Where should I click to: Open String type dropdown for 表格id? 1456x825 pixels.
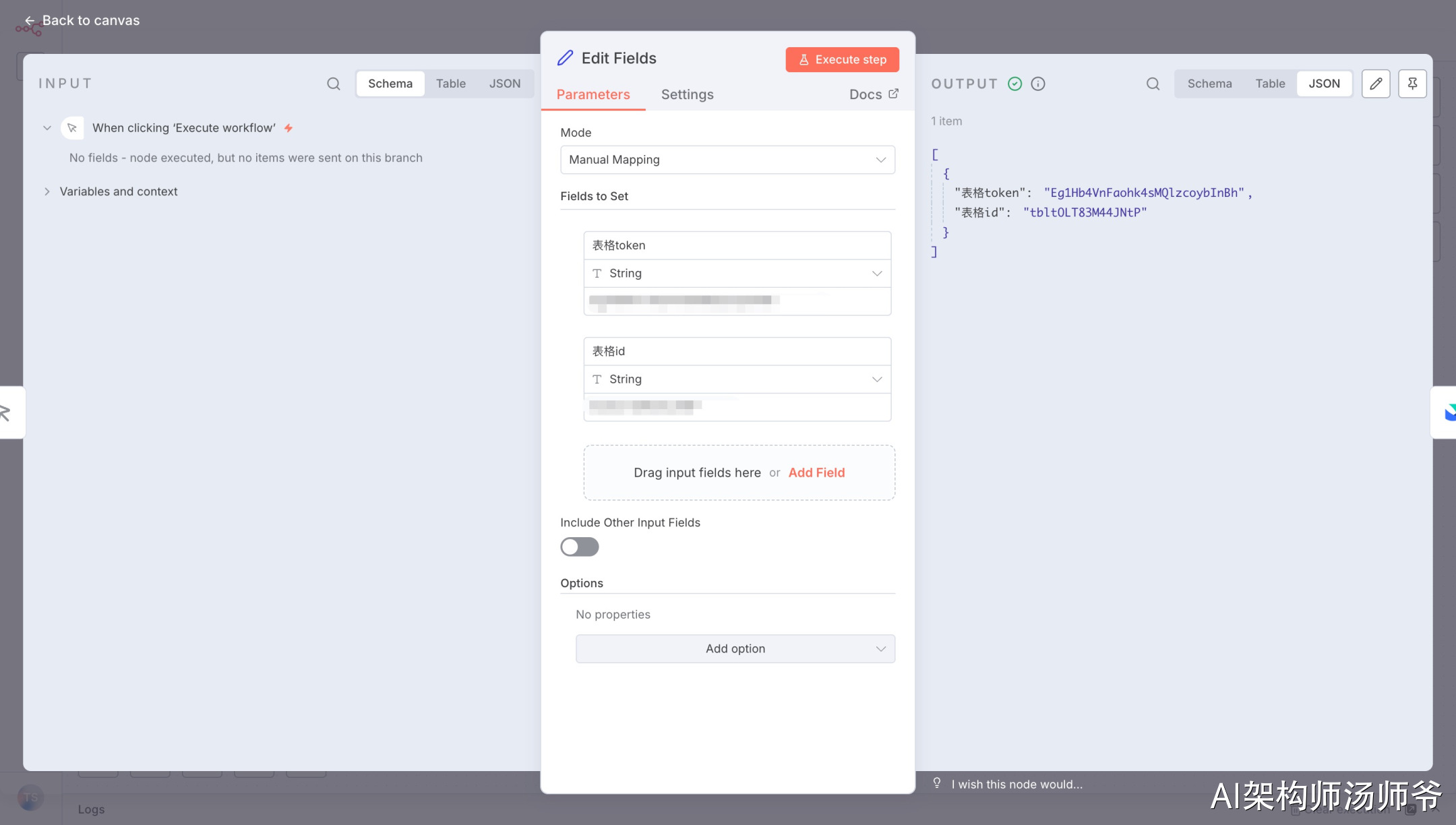tap(737, 379)
